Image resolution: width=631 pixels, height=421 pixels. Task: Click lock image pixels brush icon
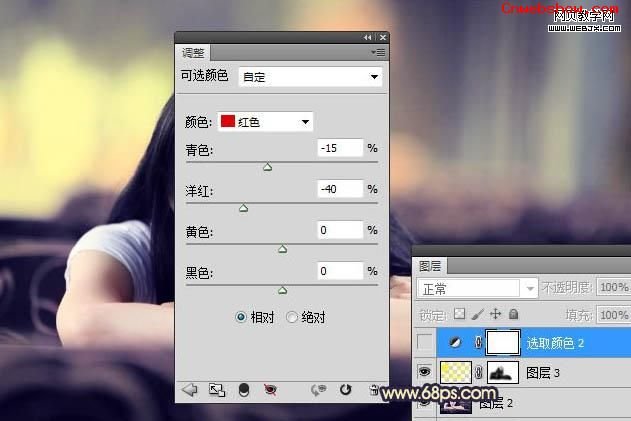478,314
